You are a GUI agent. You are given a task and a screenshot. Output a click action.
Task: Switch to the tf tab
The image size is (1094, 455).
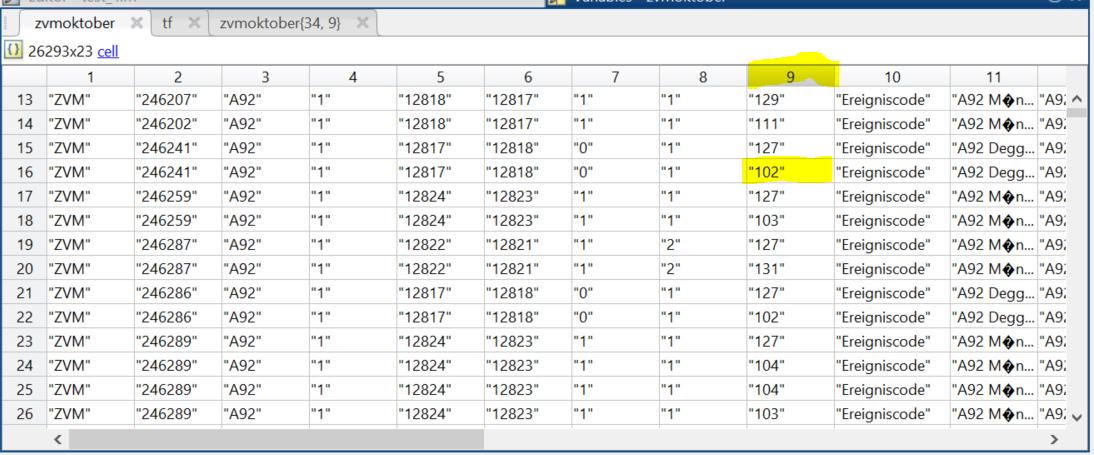167,22
